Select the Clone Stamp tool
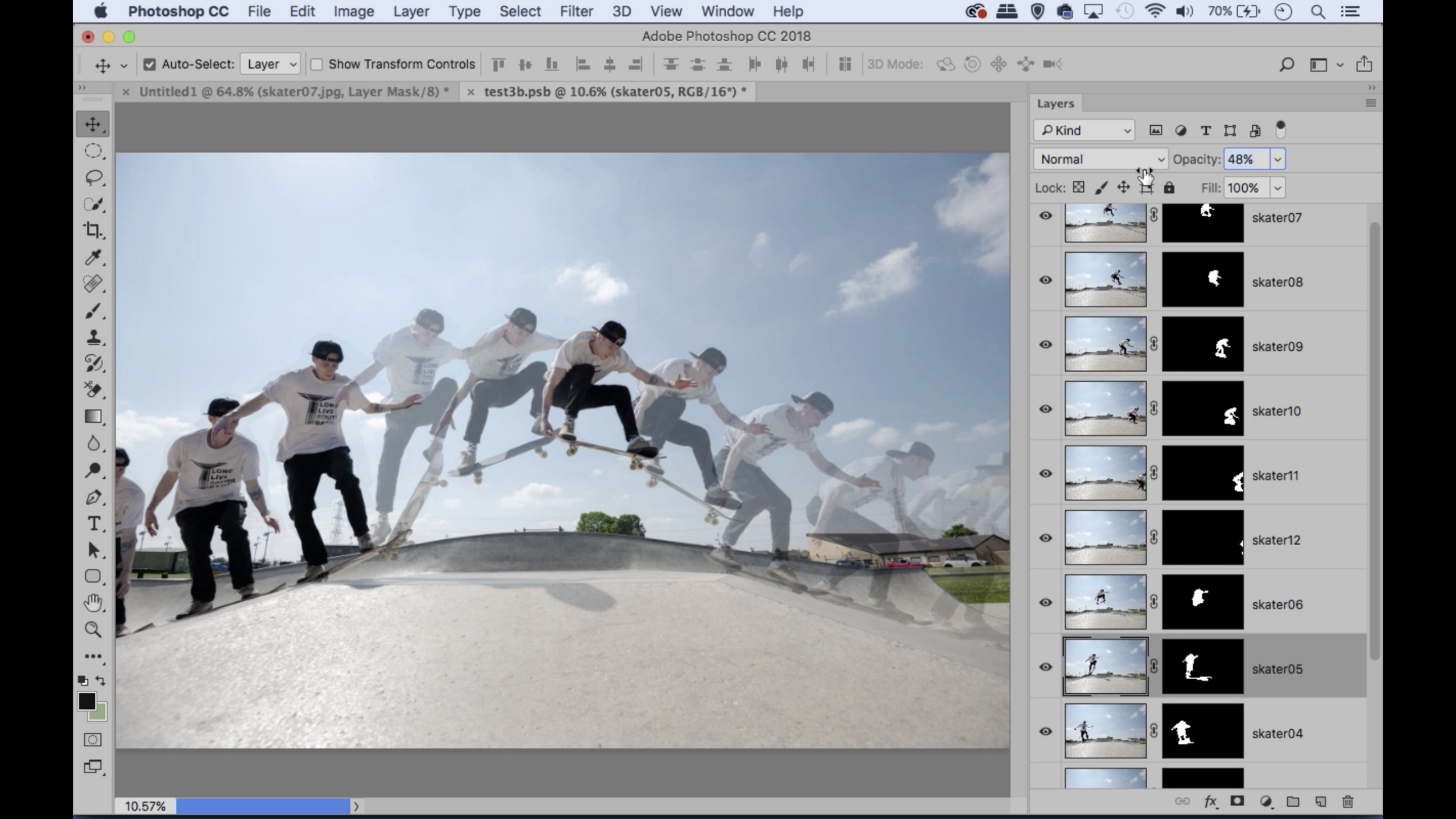 [x=93, y=337]
